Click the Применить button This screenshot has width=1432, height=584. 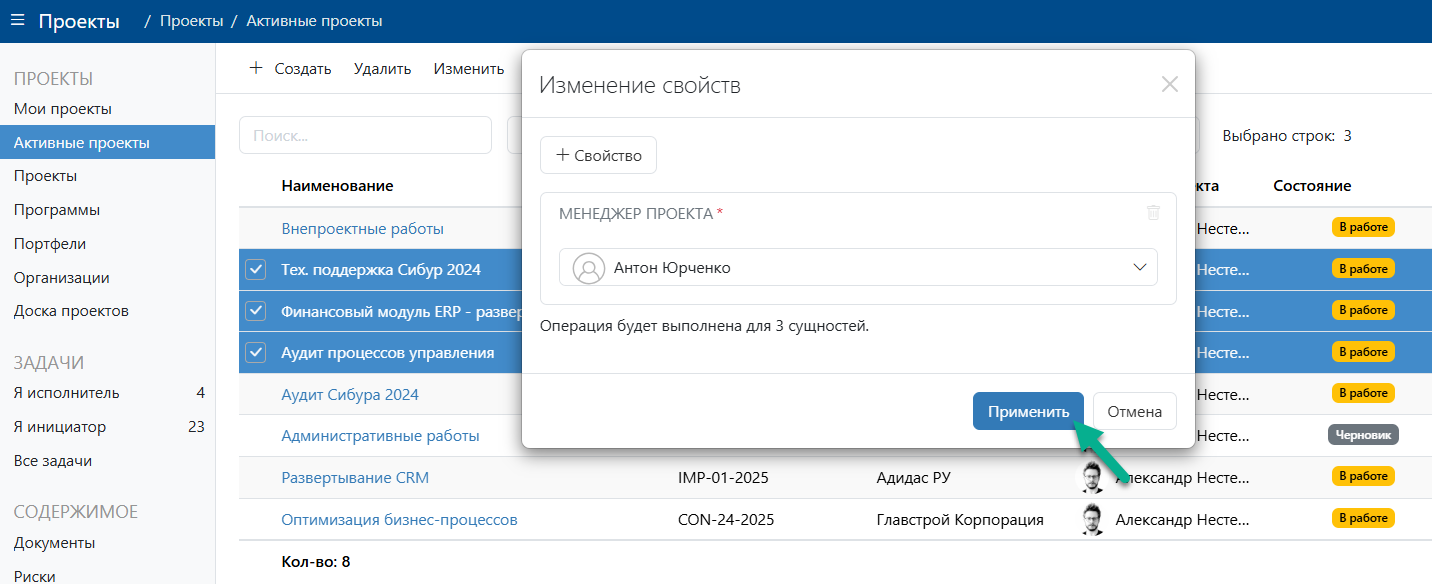(1028, 410)
